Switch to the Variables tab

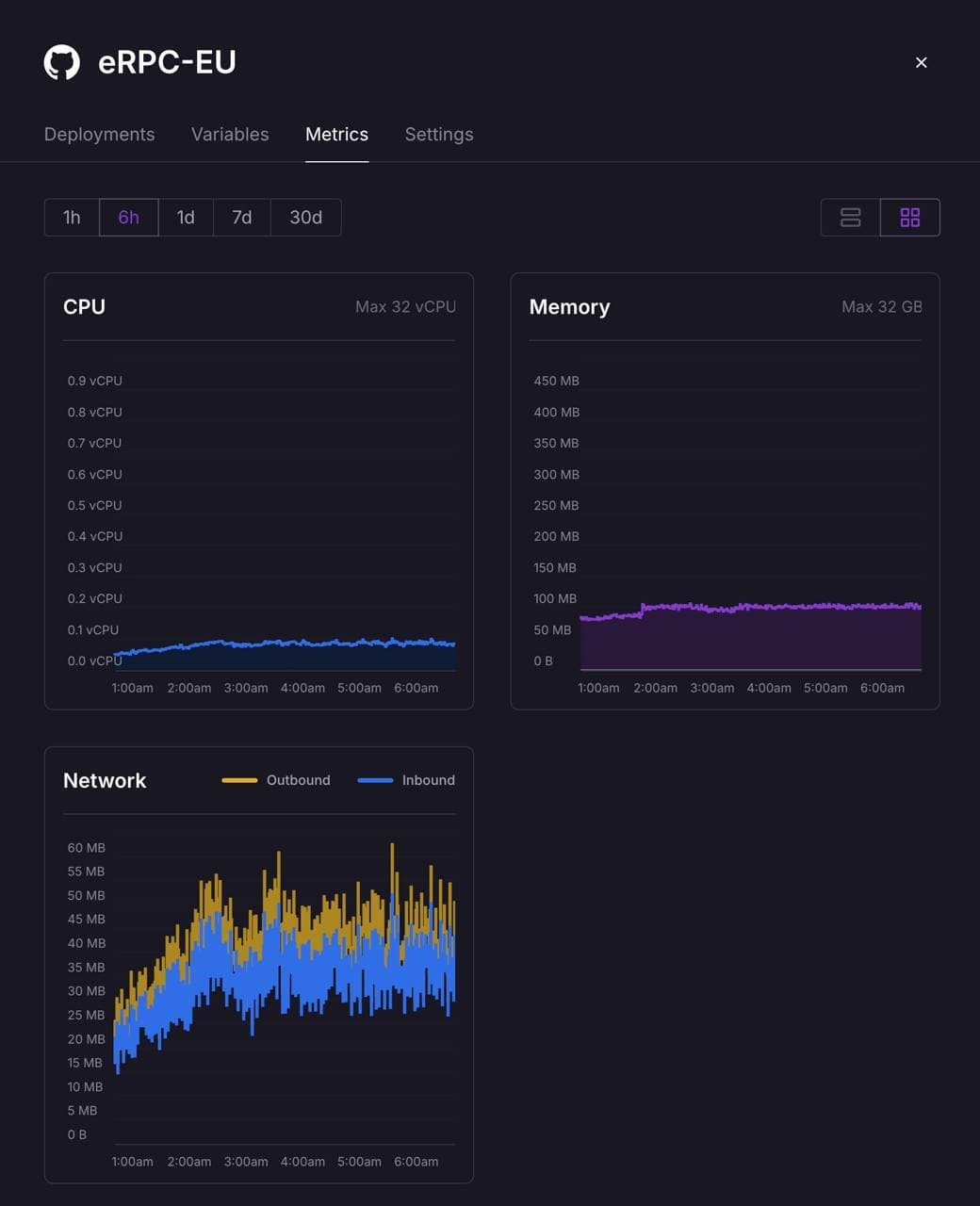[230, 134]
